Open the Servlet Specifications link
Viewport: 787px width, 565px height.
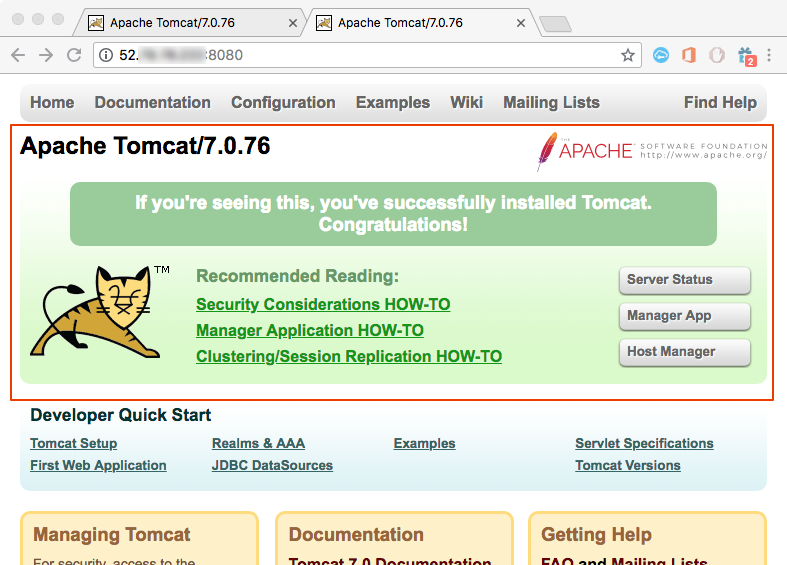(644, 444)
